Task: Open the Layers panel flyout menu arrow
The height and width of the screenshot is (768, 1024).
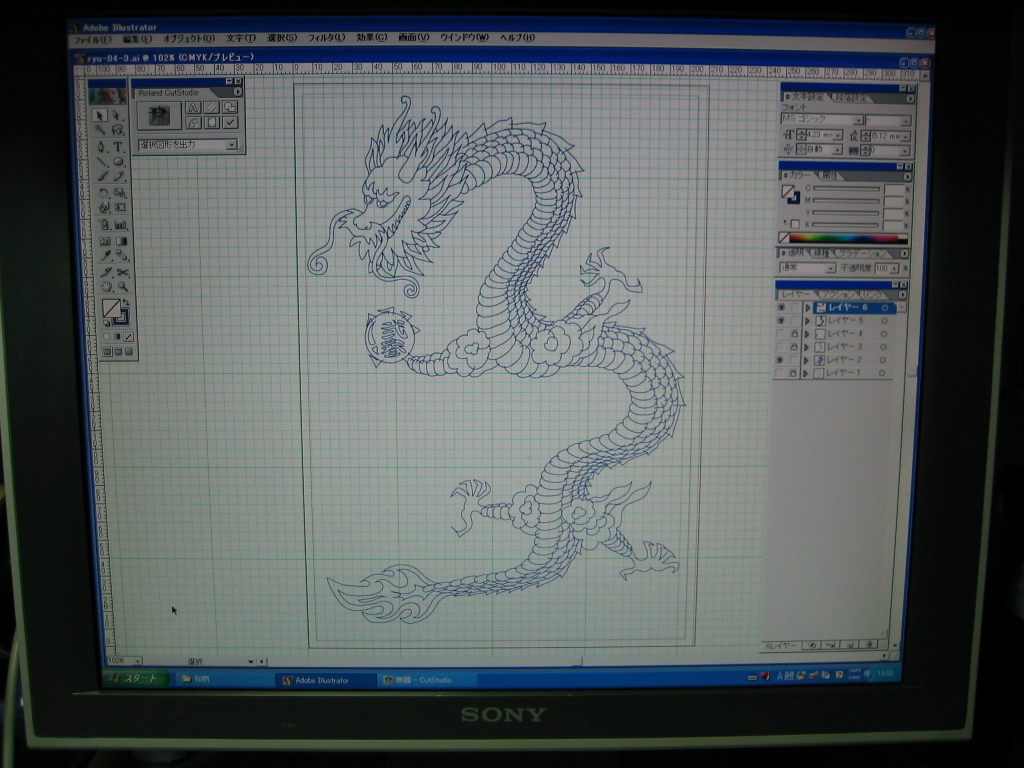Action: coord(903,295)
